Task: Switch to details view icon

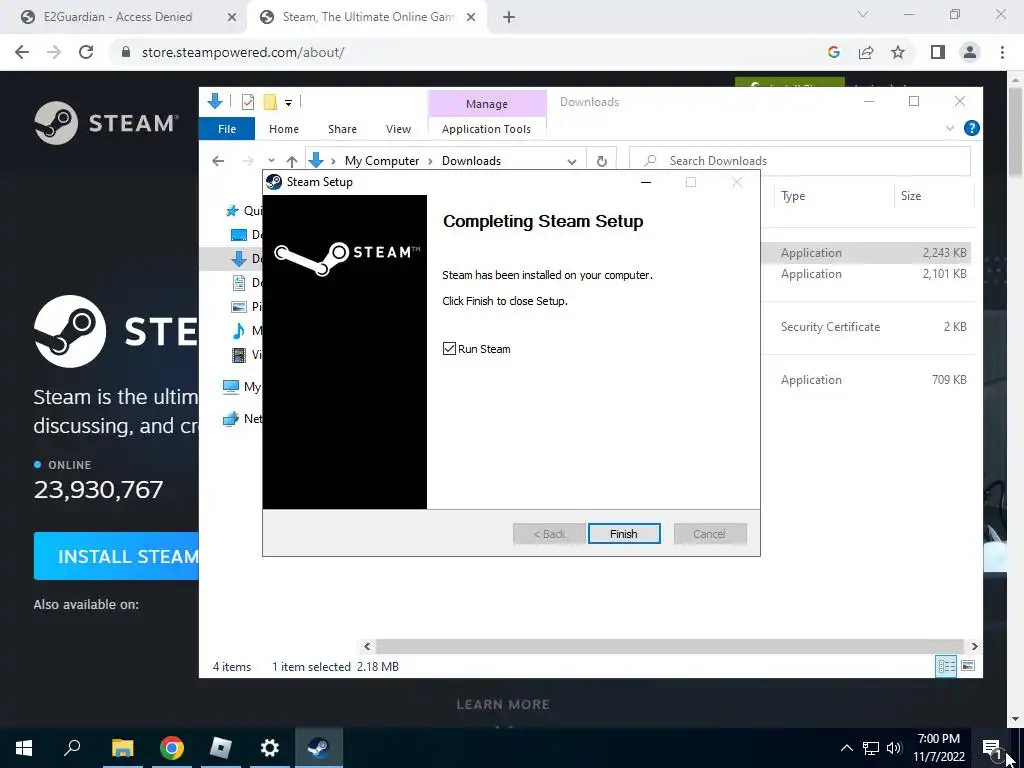Action: point(946,666)
